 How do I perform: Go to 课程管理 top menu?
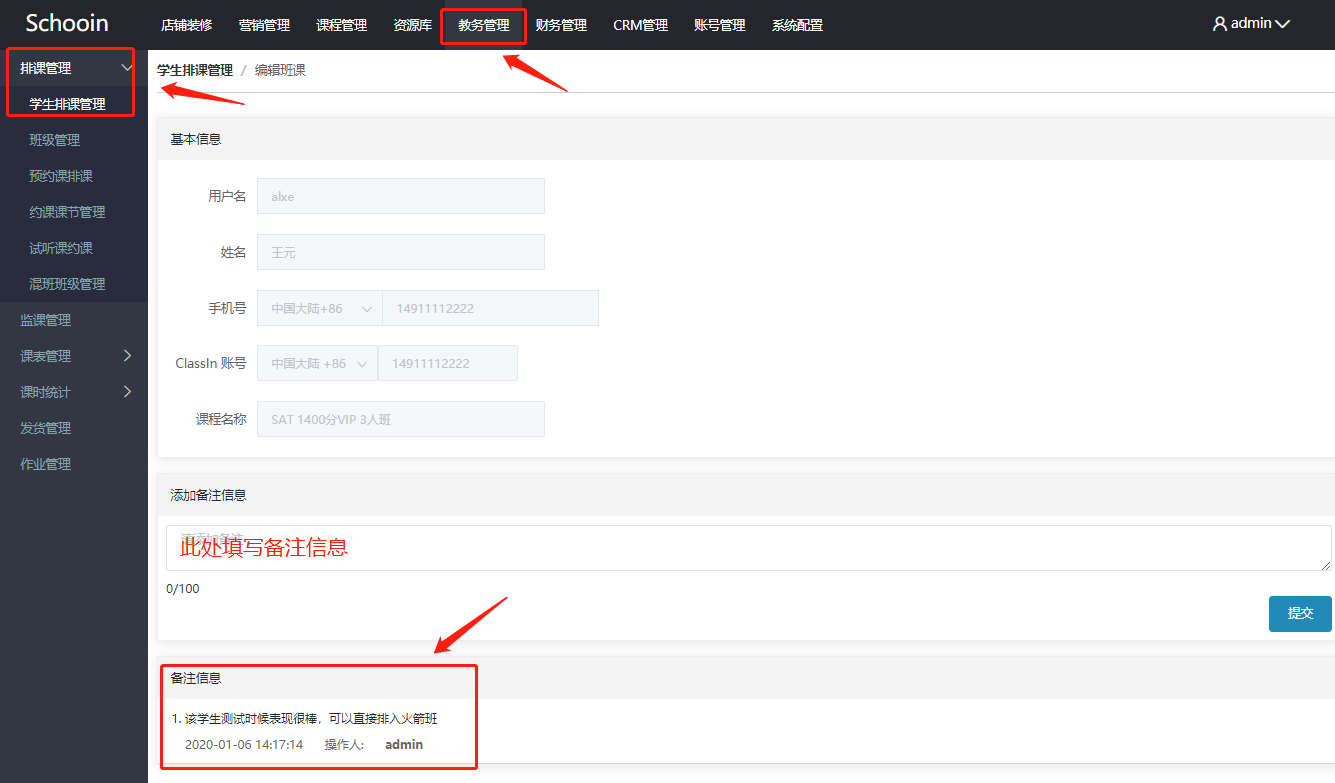[x=342, y=25]
